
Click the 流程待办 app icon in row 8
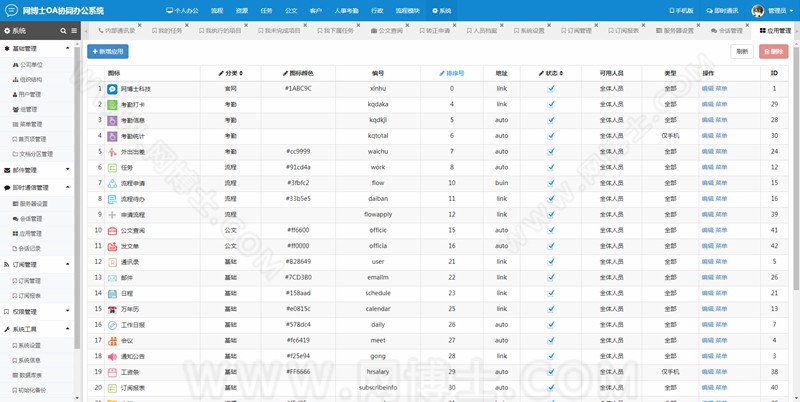pyautogui.click(x=112, y=199)
